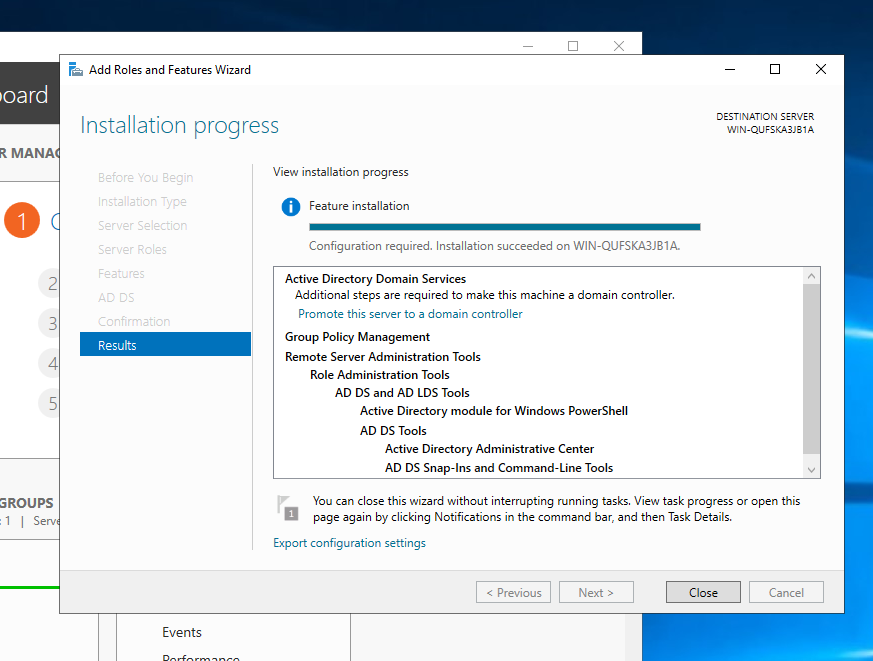The image size is (873, 661).
Task: Click the WIN-QUFSKA3JB1A destination server name
Action: pos(770,130)
